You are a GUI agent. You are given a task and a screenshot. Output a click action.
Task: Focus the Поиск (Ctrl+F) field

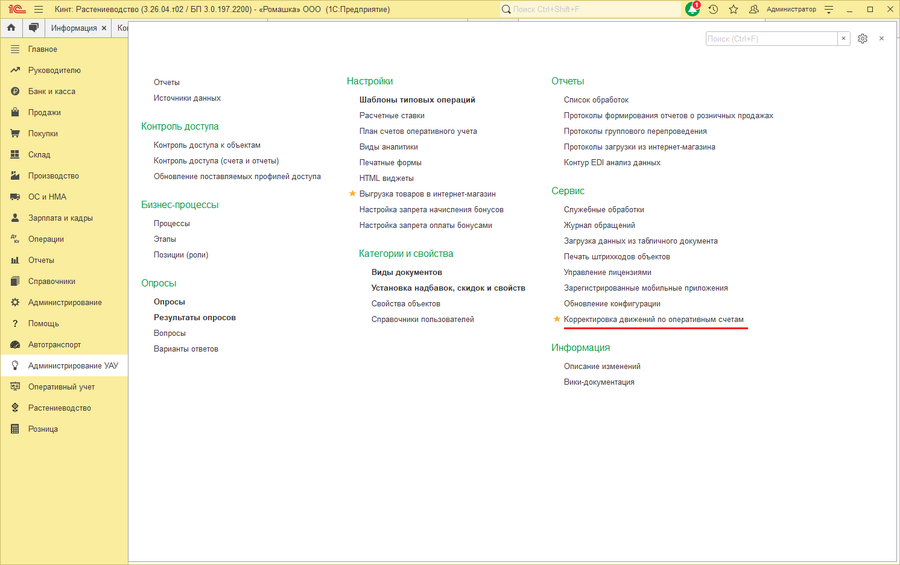[x=771, y=38]
